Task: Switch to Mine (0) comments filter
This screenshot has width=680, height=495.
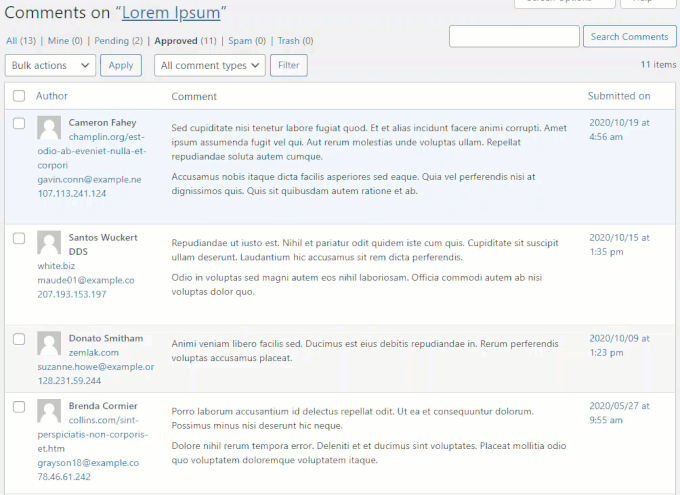Action: coord(65,41)
